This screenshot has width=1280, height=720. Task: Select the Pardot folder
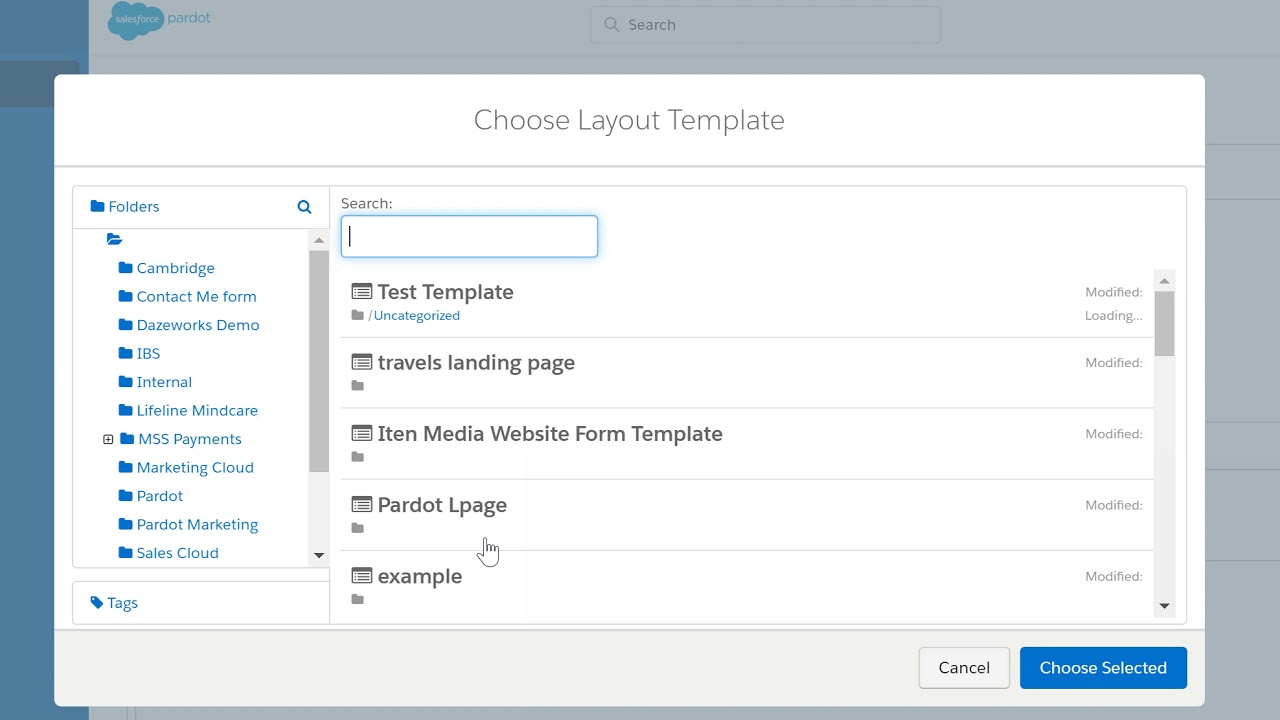coord(160,496)
